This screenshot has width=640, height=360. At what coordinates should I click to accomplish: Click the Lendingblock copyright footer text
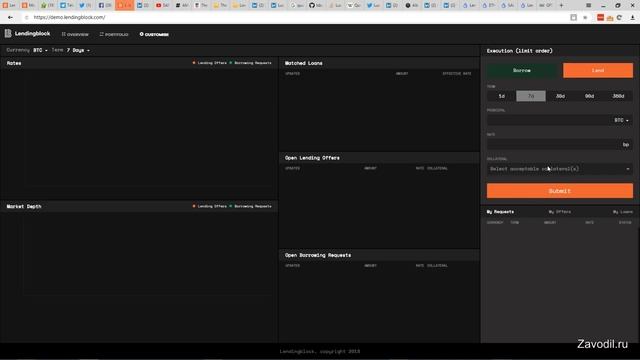tap(320, 351)
